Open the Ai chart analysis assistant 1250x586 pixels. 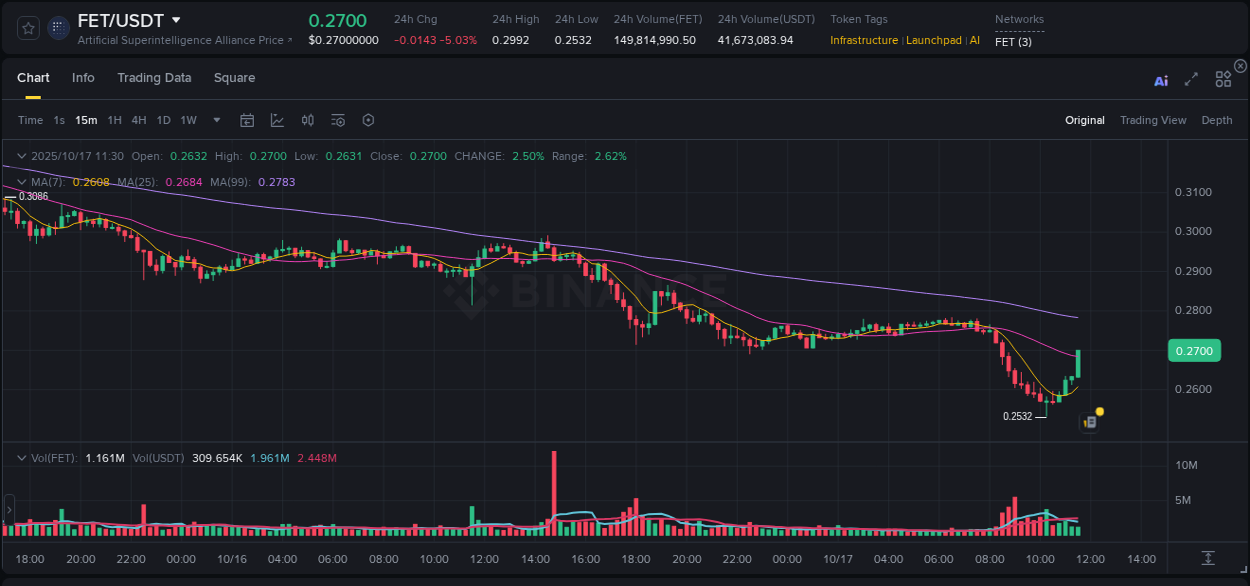tap(1160, 81)
